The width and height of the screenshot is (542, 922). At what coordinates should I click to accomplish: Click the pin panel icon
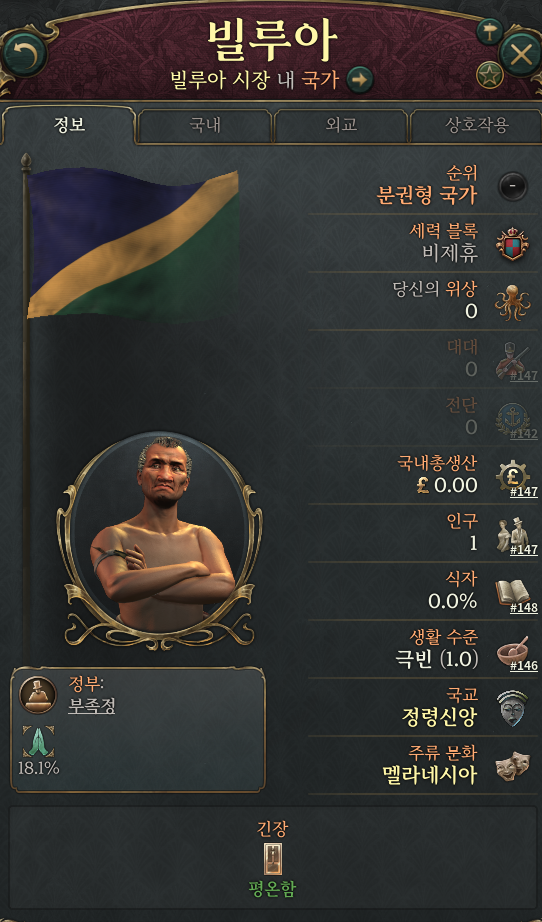pyautogui.click(x=490, y=32)
